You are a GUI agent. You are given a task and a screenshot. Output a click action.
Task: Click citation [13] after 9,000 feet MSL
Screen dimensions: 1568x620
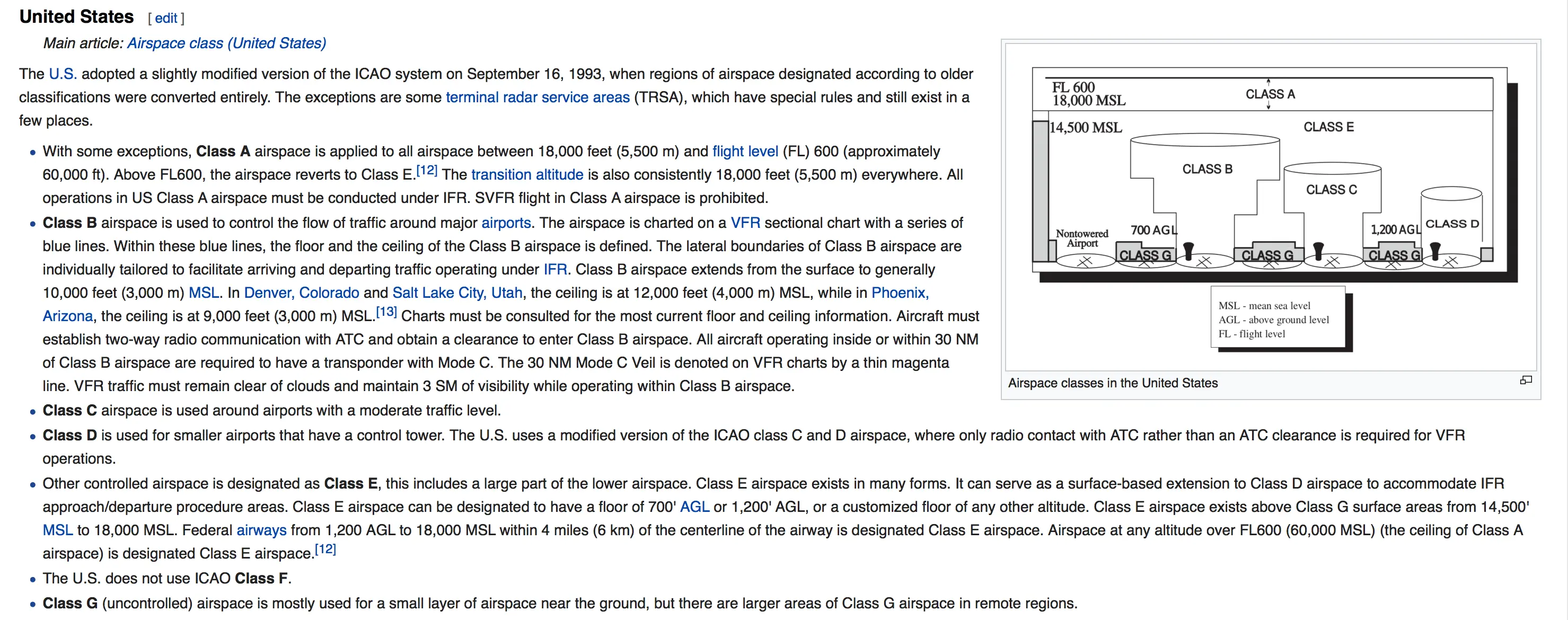pyautogui.click(x=386, y=312)
